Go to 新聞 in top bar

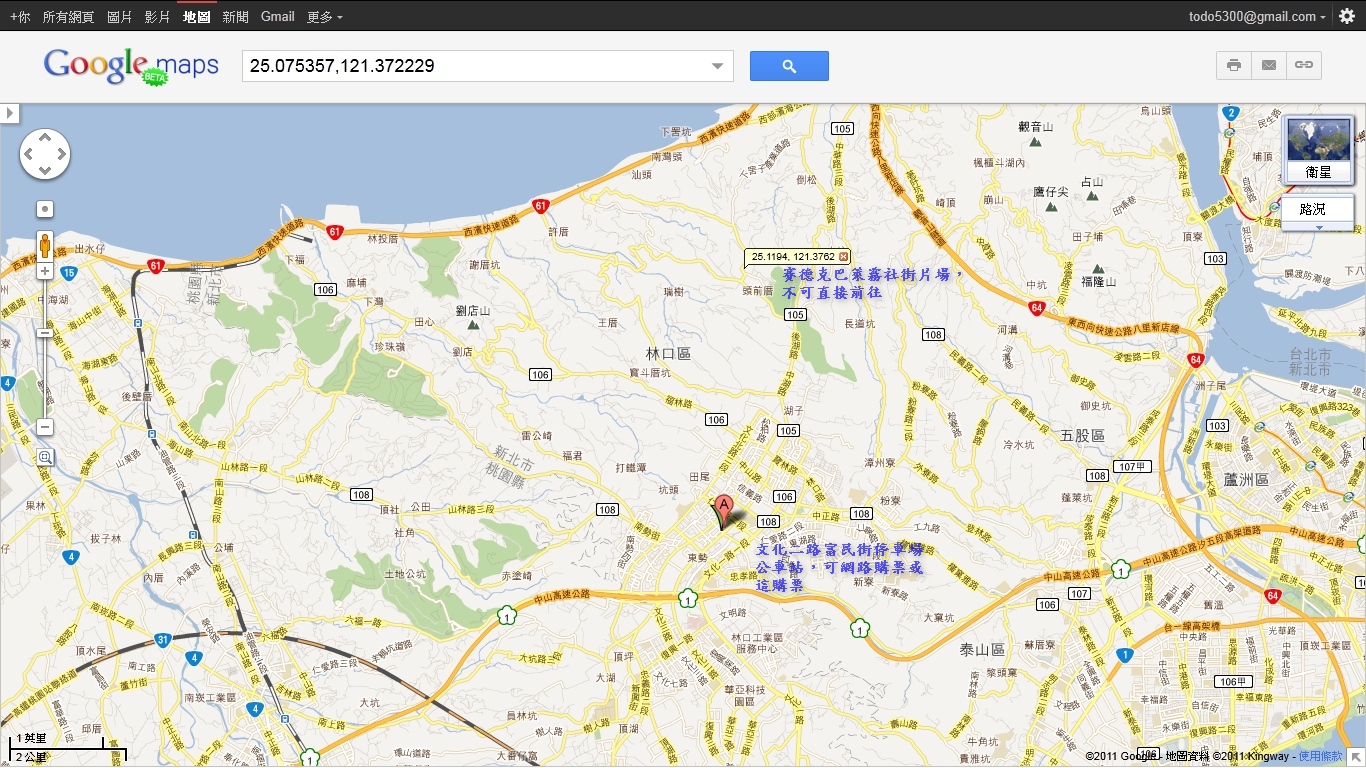pyautogui.click(x=235, y=16)
